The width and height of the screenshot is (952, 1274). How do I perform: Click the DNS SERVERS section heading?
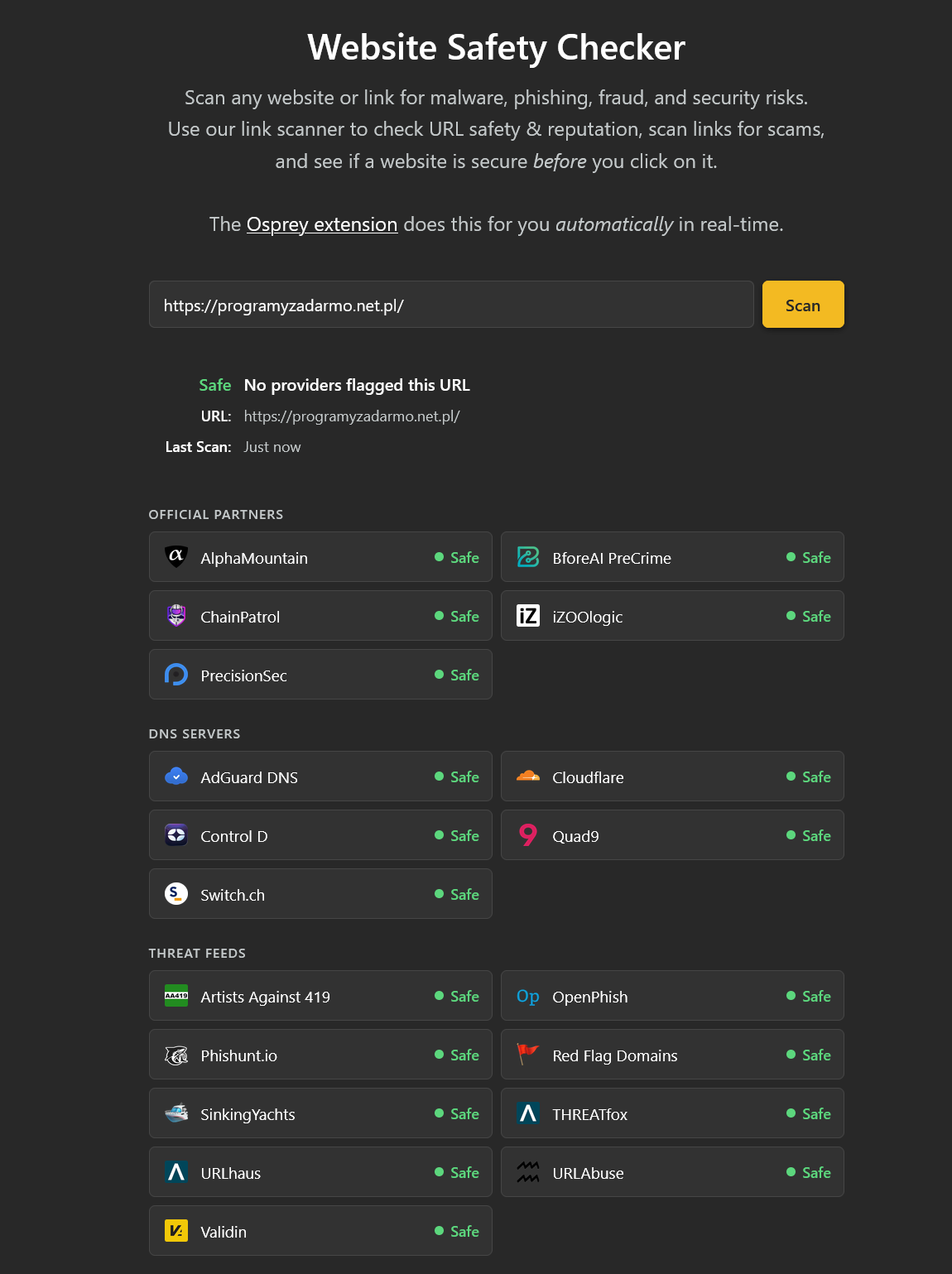[x=195, y=734]
